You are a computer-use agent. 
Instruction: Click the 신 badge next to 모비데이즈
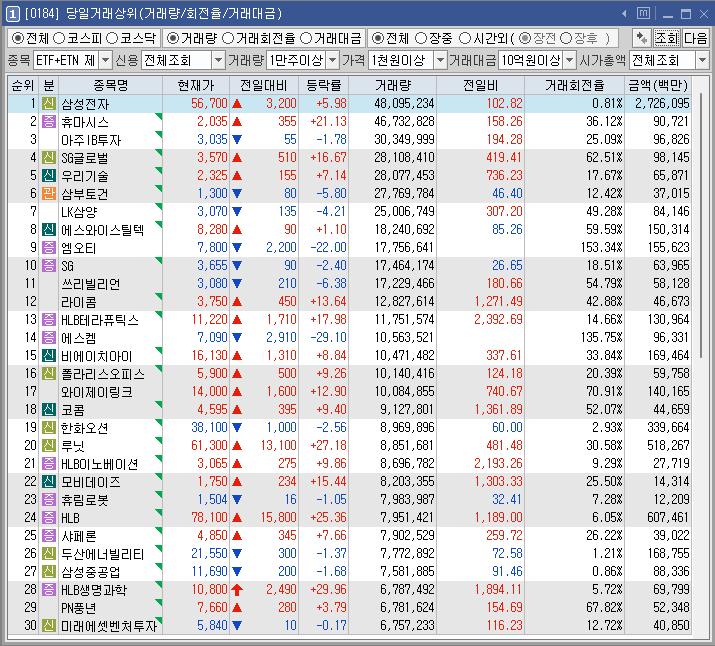tap(49, 481)
